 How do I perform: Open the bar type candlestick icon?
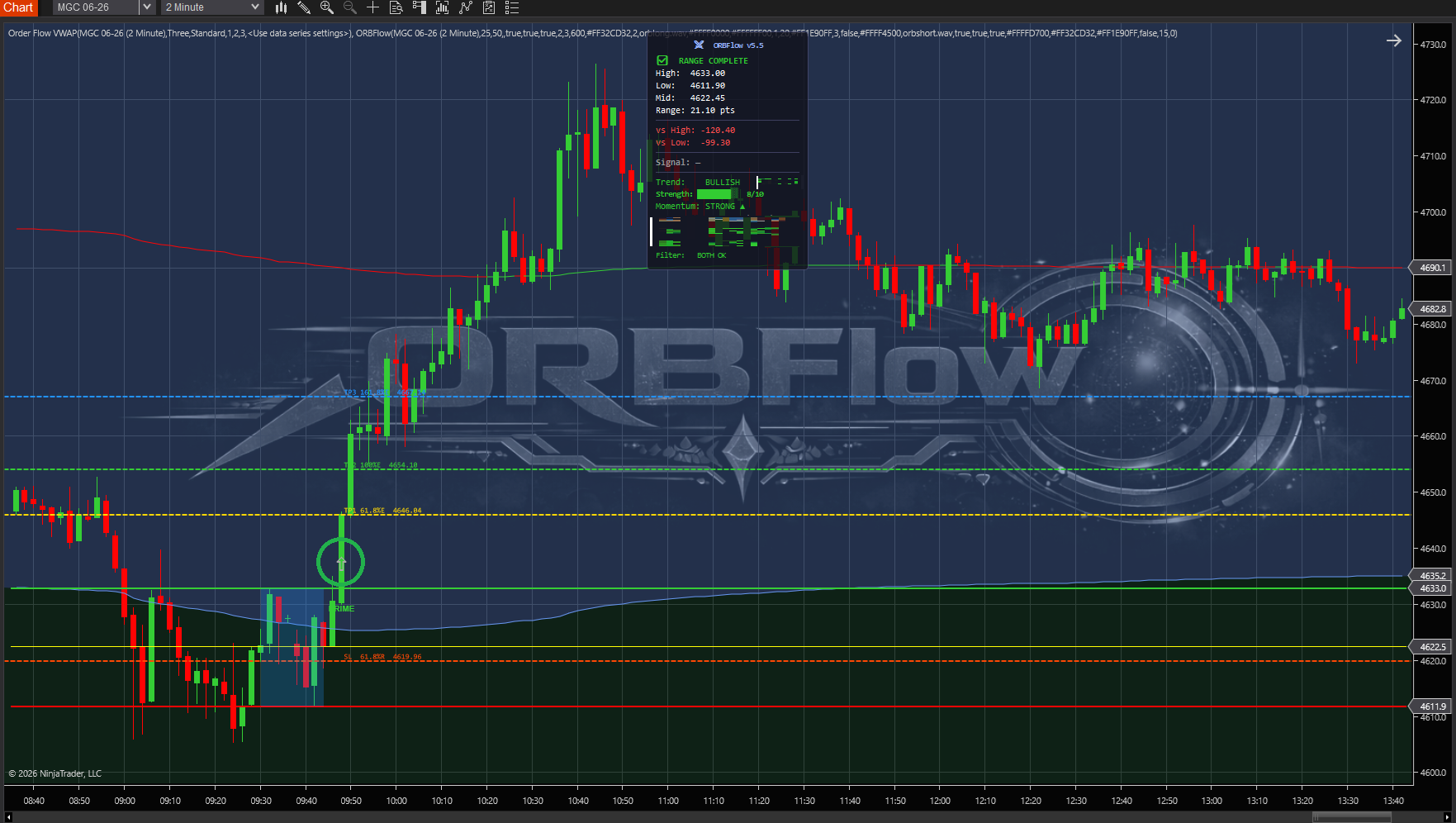click(x=281, y=7)
